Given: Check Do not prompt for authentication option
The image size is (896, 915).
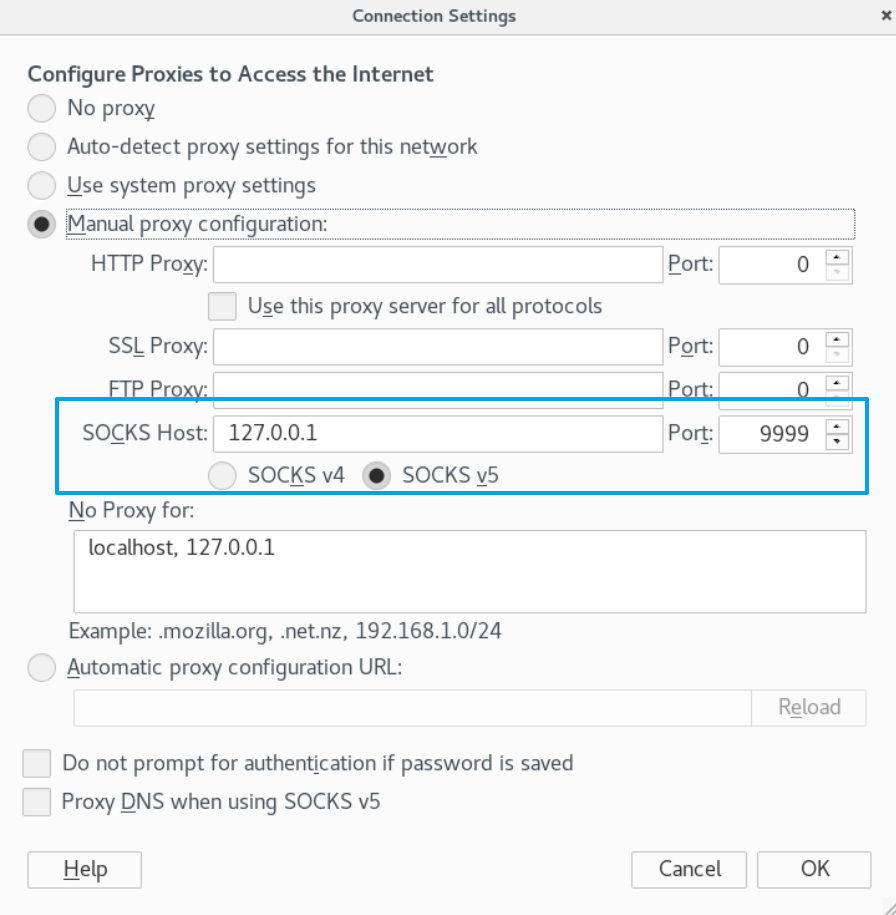Looking at the screenshot, I should click(37, 764).
